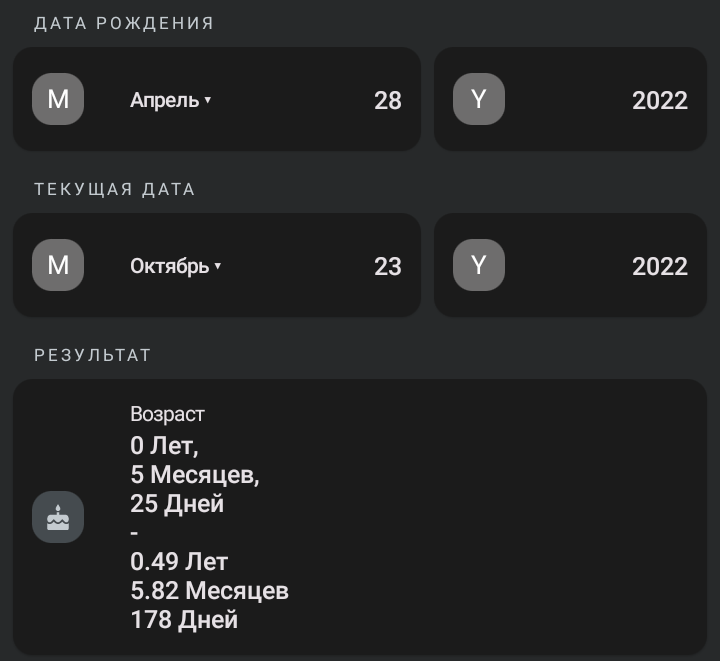This screenshot has width=720, height=661.
Task: Edit the birth year field 2022
Action: pos(660,101)
